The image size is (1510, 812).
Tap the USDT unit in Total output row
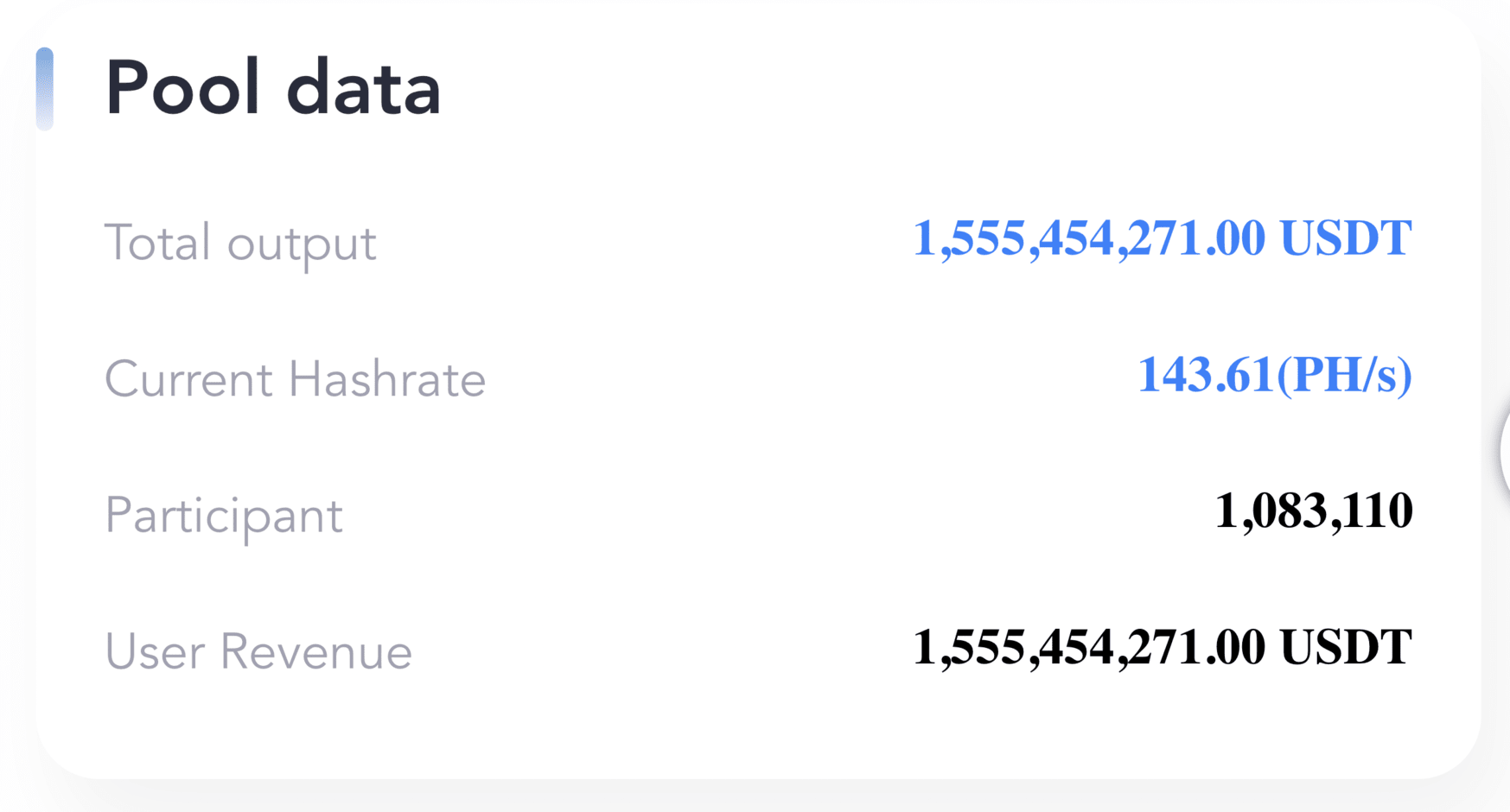[1346, 238]
